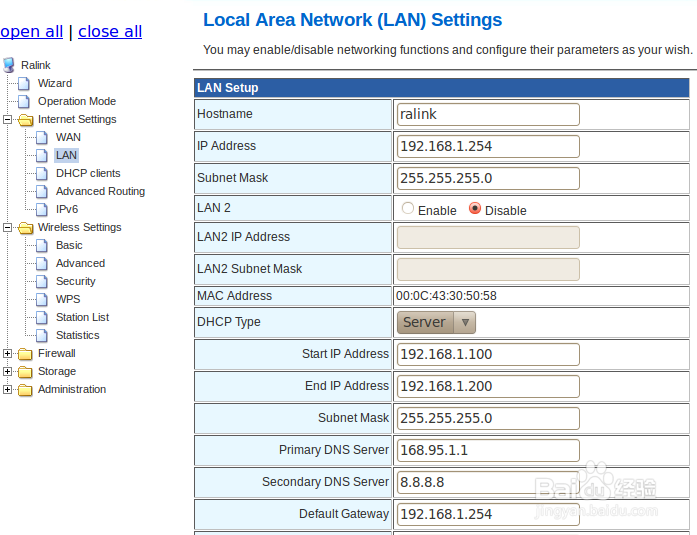Image resolution: width=697 pixels, height=535 pixels.
Task: Click the Basic wireless page icon
Action: (42, 245)
